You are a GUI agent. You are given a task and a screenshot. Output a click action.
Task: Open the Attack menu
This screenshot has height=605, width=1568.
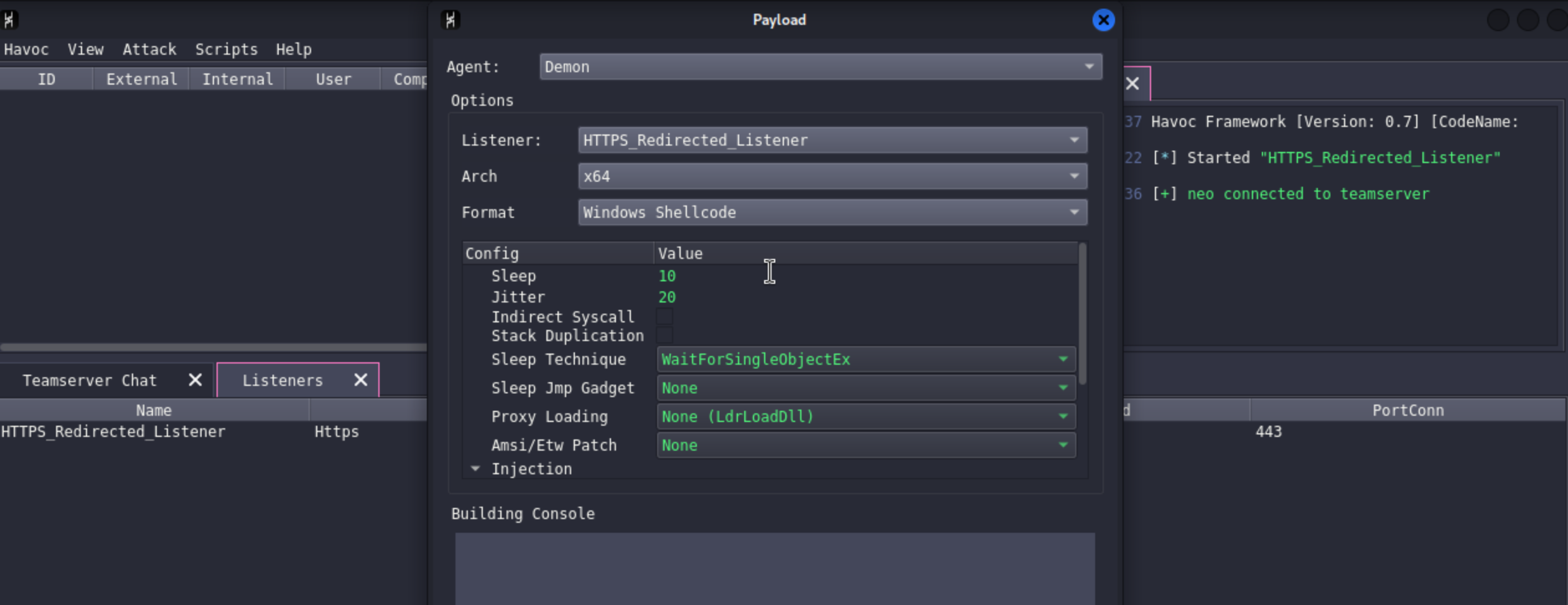point(149,49)
